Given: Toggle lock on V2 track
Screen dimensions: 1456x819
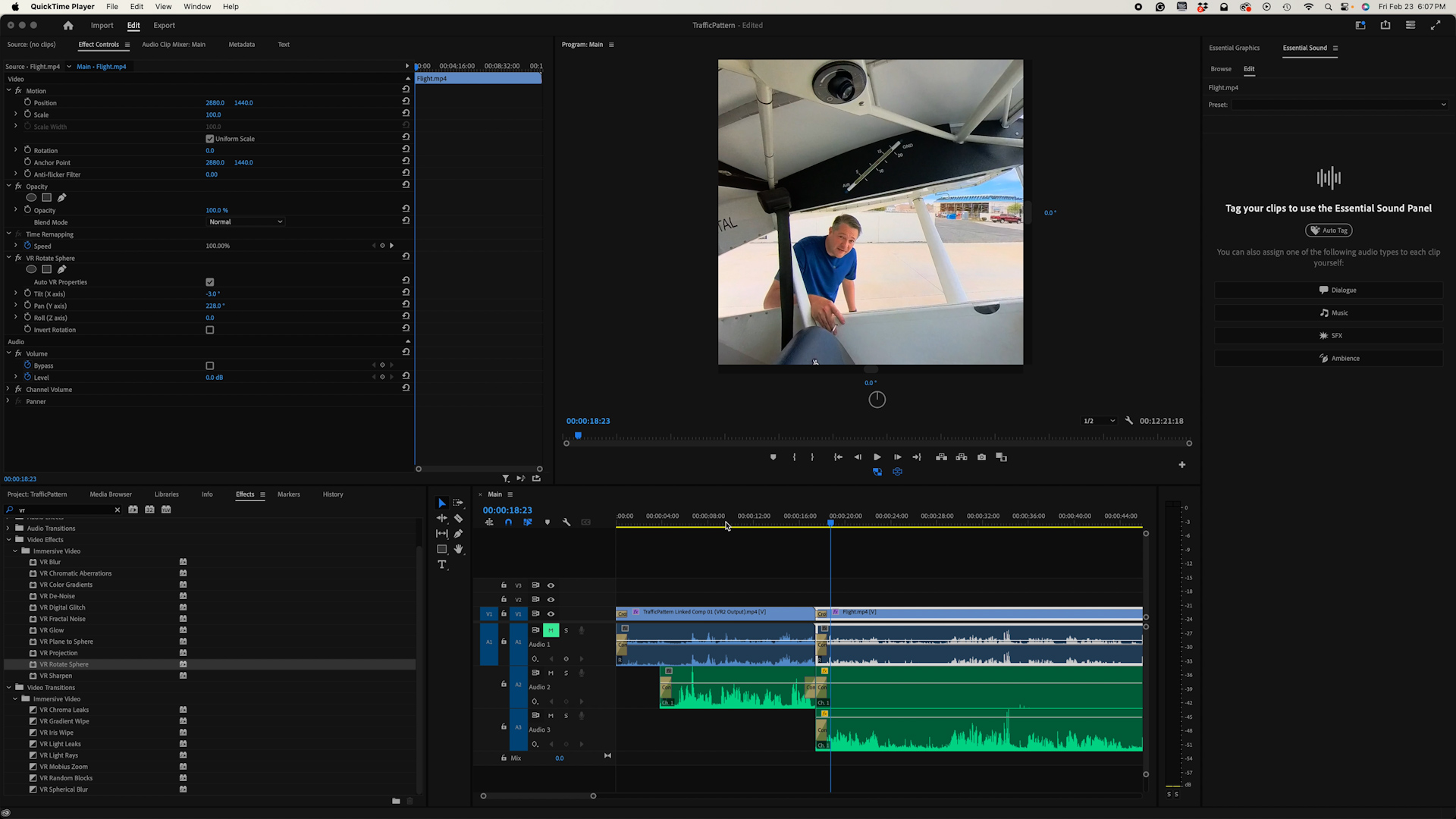Looking at the screenshot, I should 504,599.
